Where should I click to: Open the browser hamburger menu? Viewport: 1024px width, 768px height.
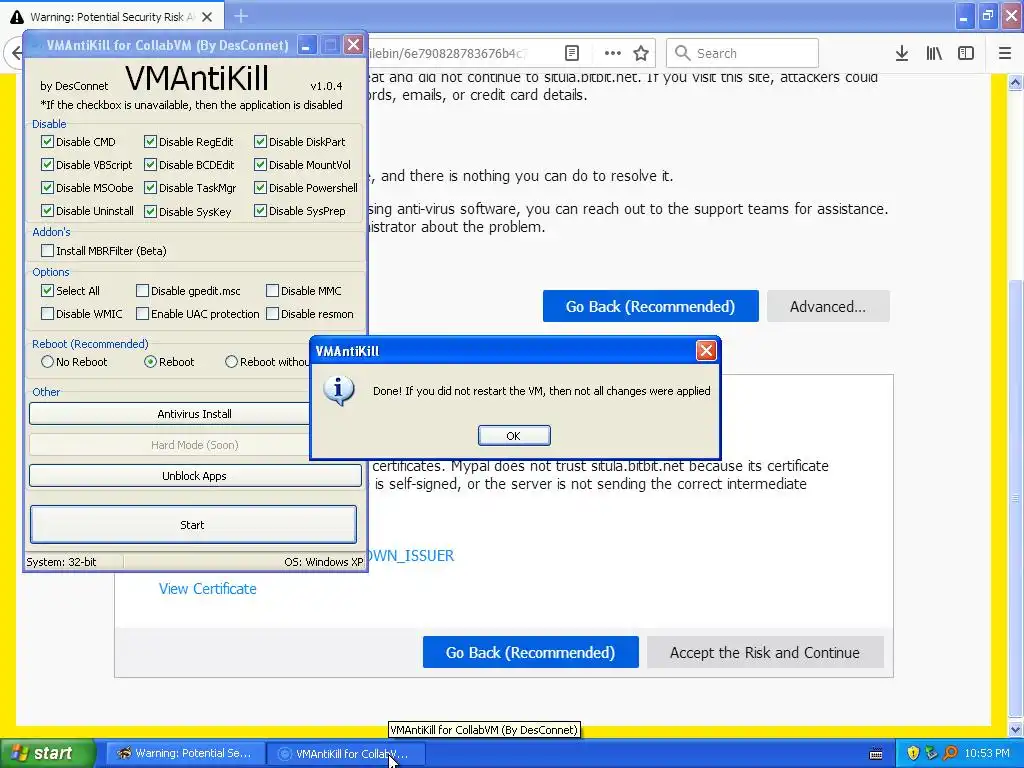[x=1005, y=53]
